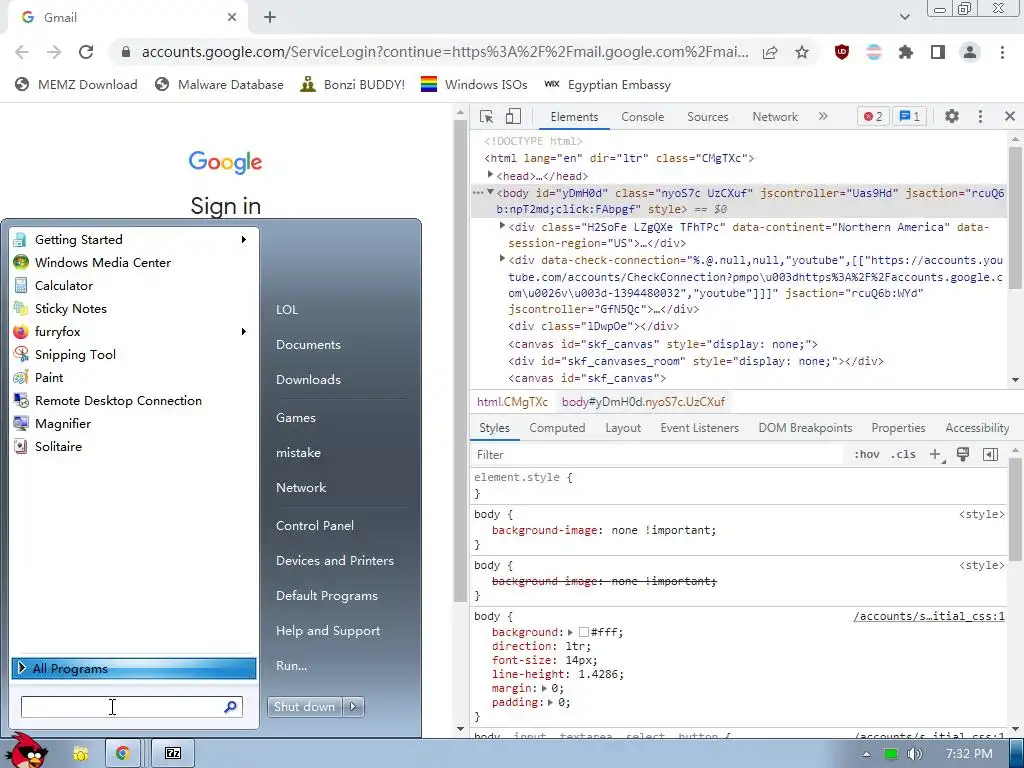Viewport: 1024px width, 768px height.
Task: Toggle rendering emulations paintbrush icon in Styles
Action: (x=963, y=455)
